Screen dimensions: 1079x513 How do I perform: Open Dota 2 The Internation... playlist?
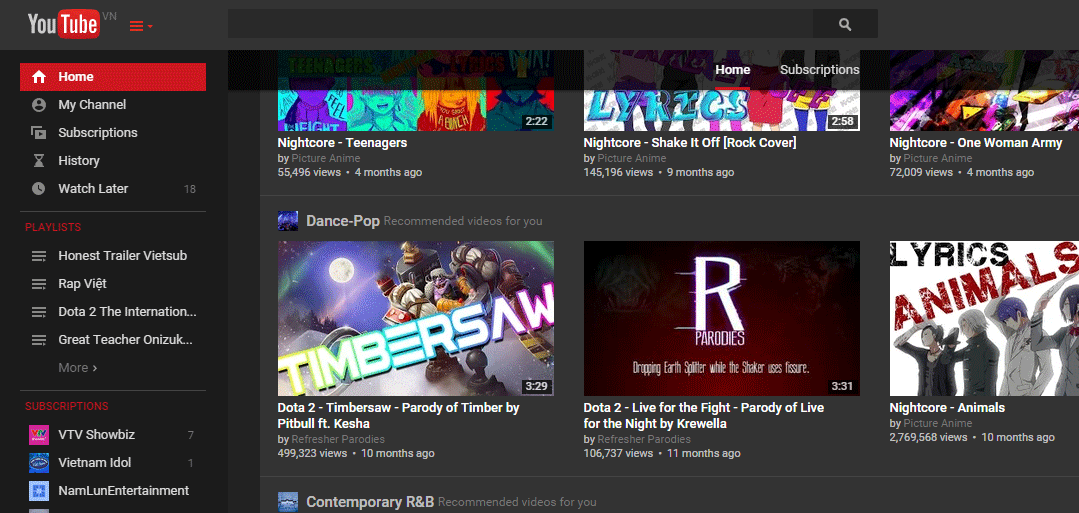(x=127, y=312)
